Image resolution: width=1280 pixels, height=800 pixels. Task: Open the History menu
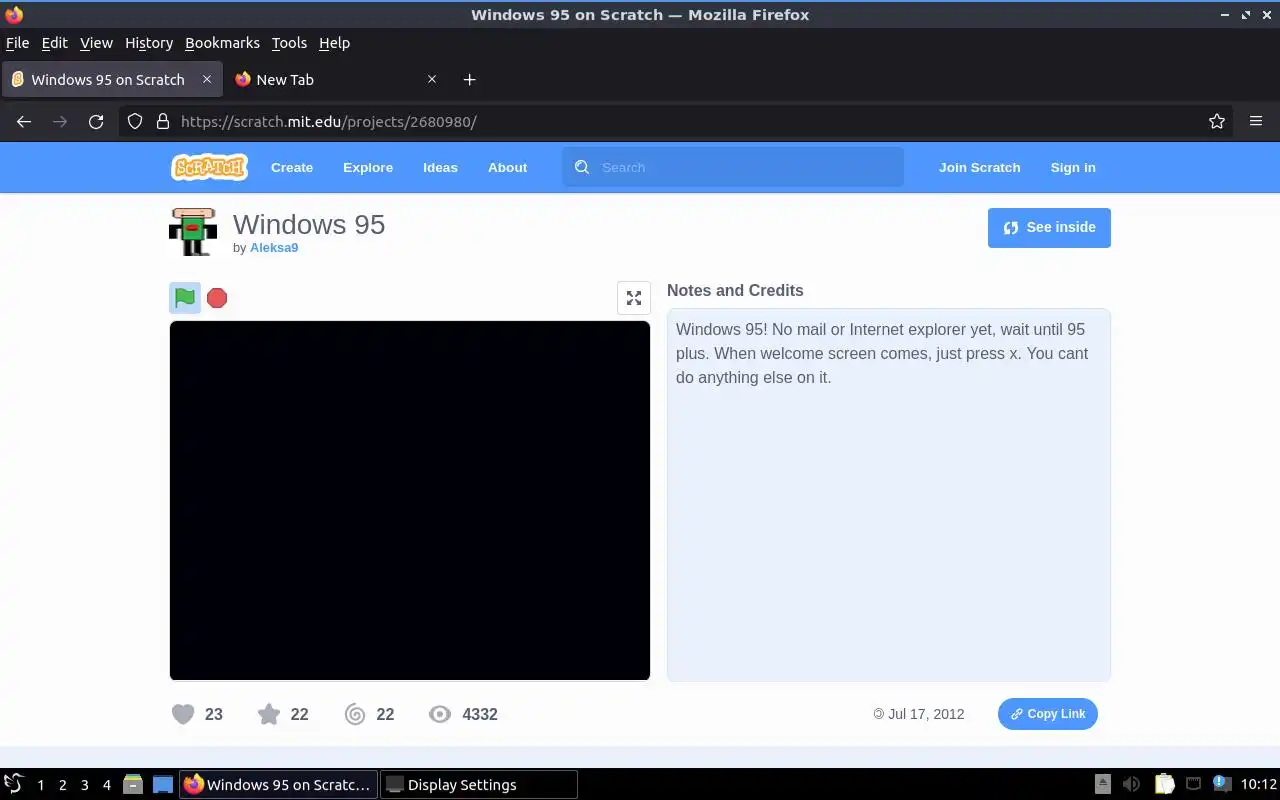point(149,43)
